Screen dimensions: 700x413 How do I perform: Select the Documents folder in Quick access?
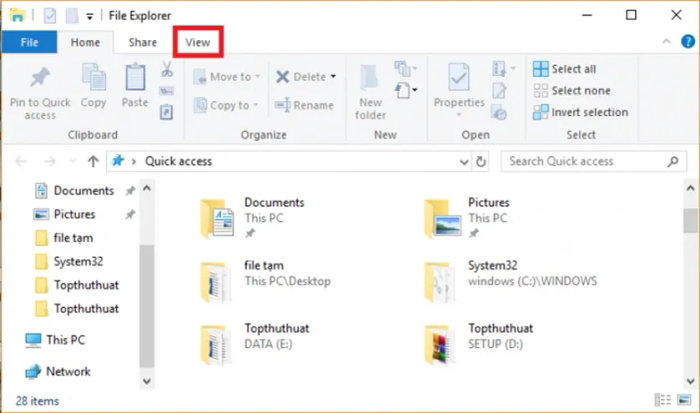coord(253,217)
